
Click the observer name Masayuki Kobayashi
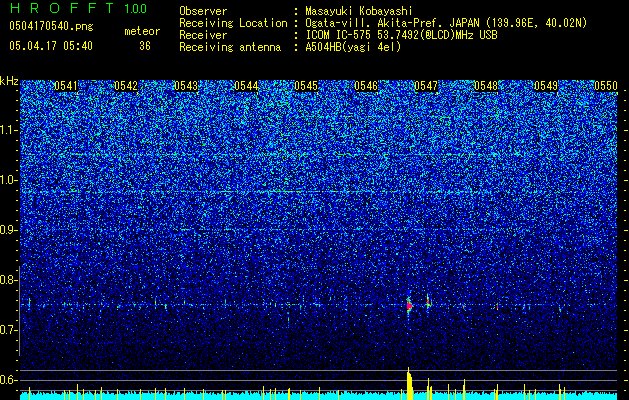click(x=358, y=11)
